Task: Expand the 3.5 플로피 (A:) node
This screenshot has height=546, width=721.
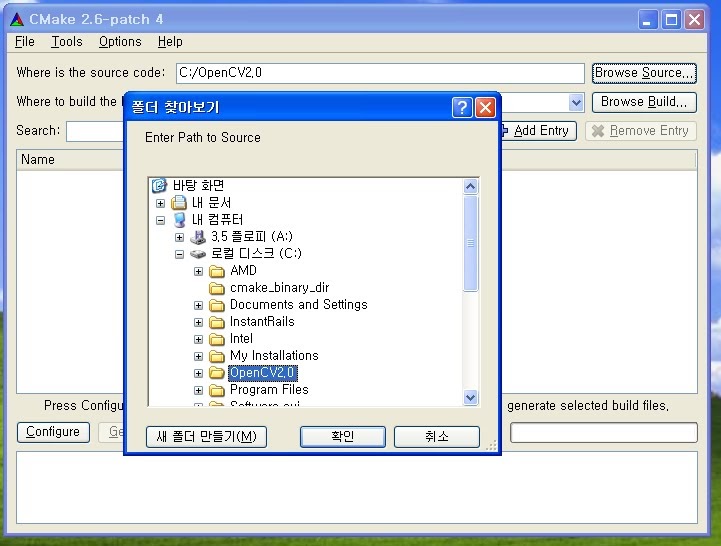Action: point(179,237)
